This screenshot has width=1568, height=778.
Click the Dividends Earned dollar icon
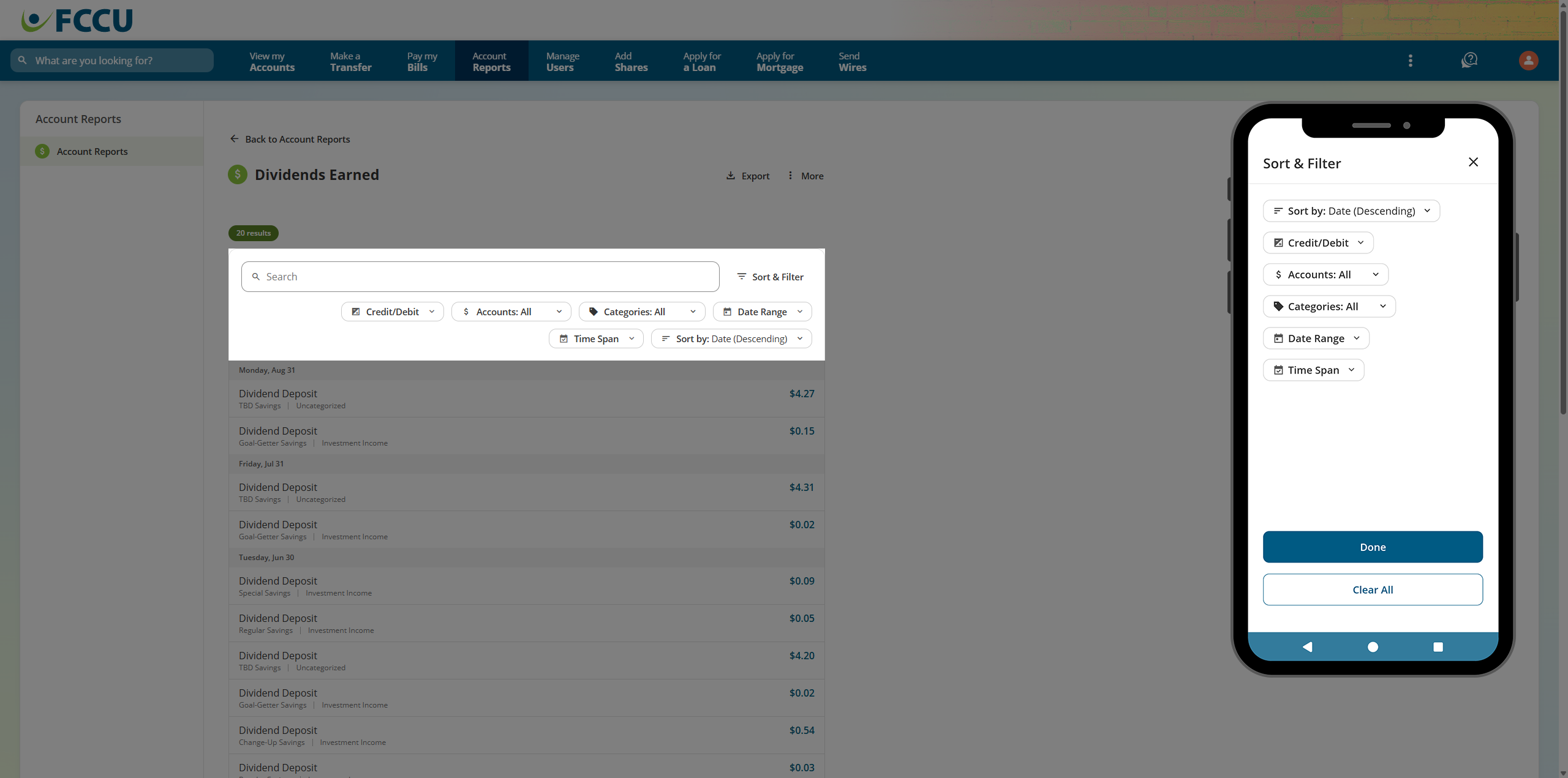click(x=238, y=174)
